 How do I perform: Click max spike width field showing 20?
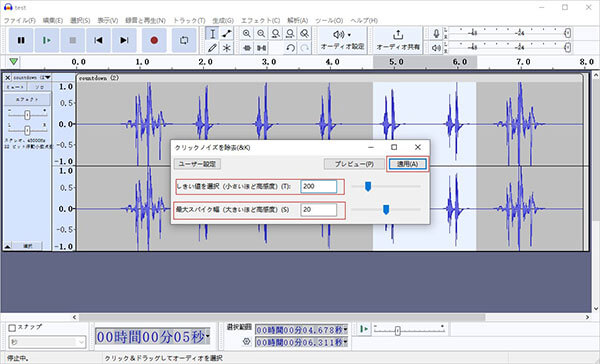click(318, 210)
